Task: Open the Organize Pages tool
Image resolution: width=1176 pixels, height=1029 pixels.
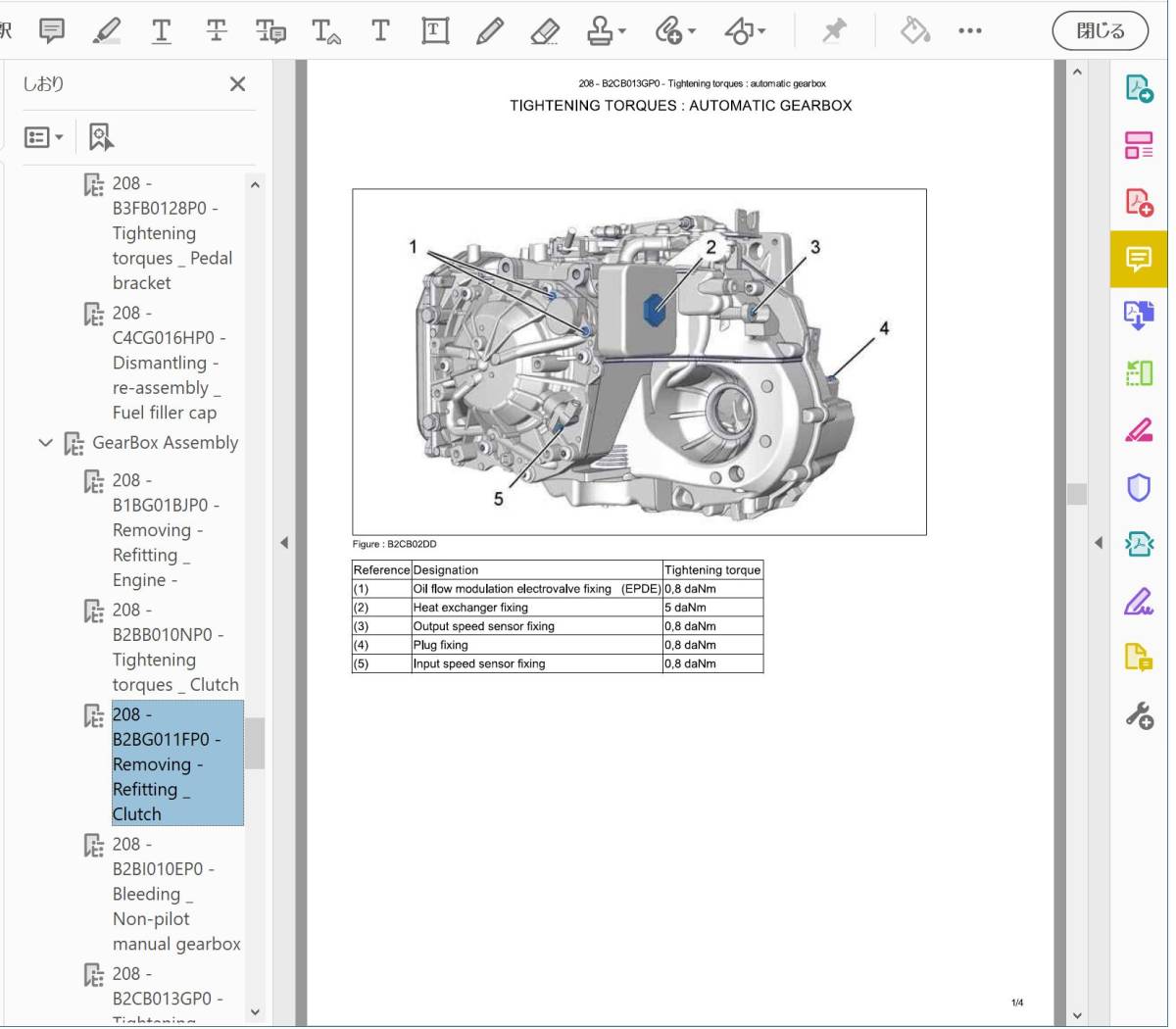Action: pos(1139,145)
